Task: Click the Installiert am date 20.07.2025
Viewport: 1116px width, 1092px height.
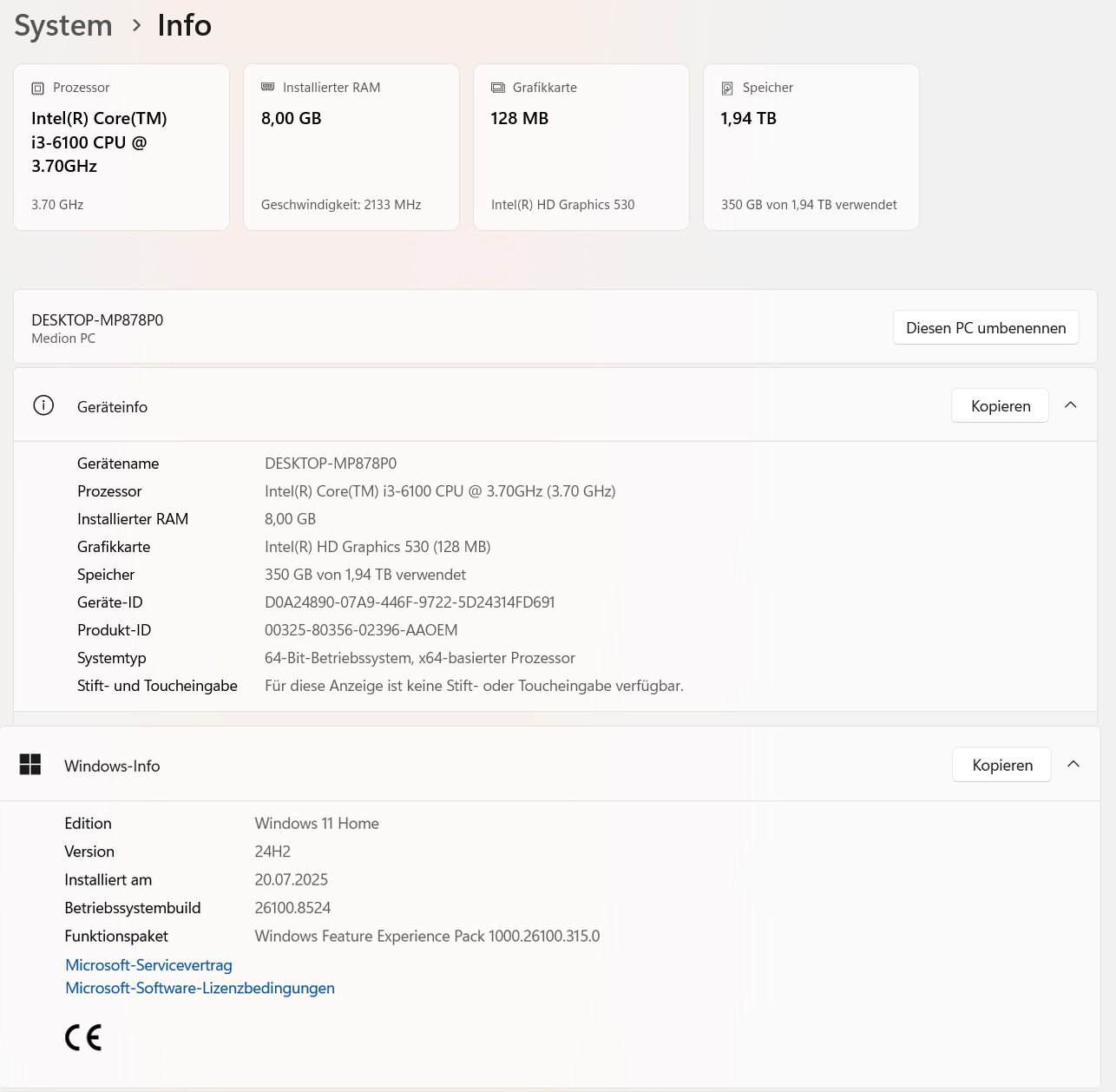Action: coord(292,879)
